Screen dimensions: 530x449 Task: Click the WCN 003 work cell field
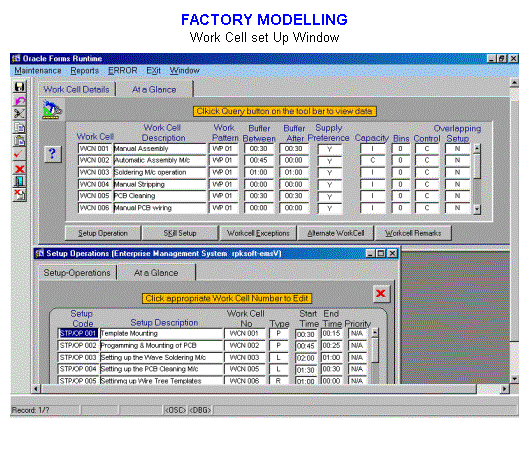[x=95, y=172]
